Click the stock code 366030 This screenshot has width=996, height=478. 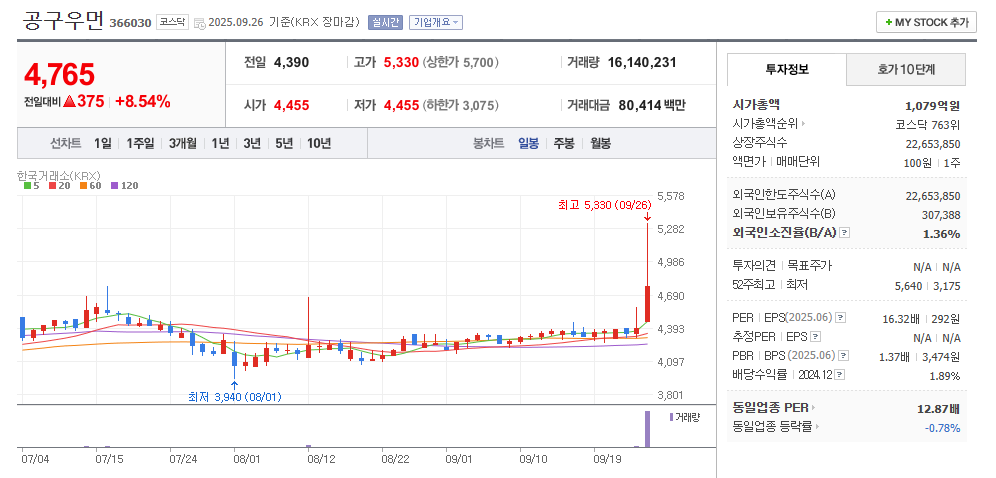[130, 23]
